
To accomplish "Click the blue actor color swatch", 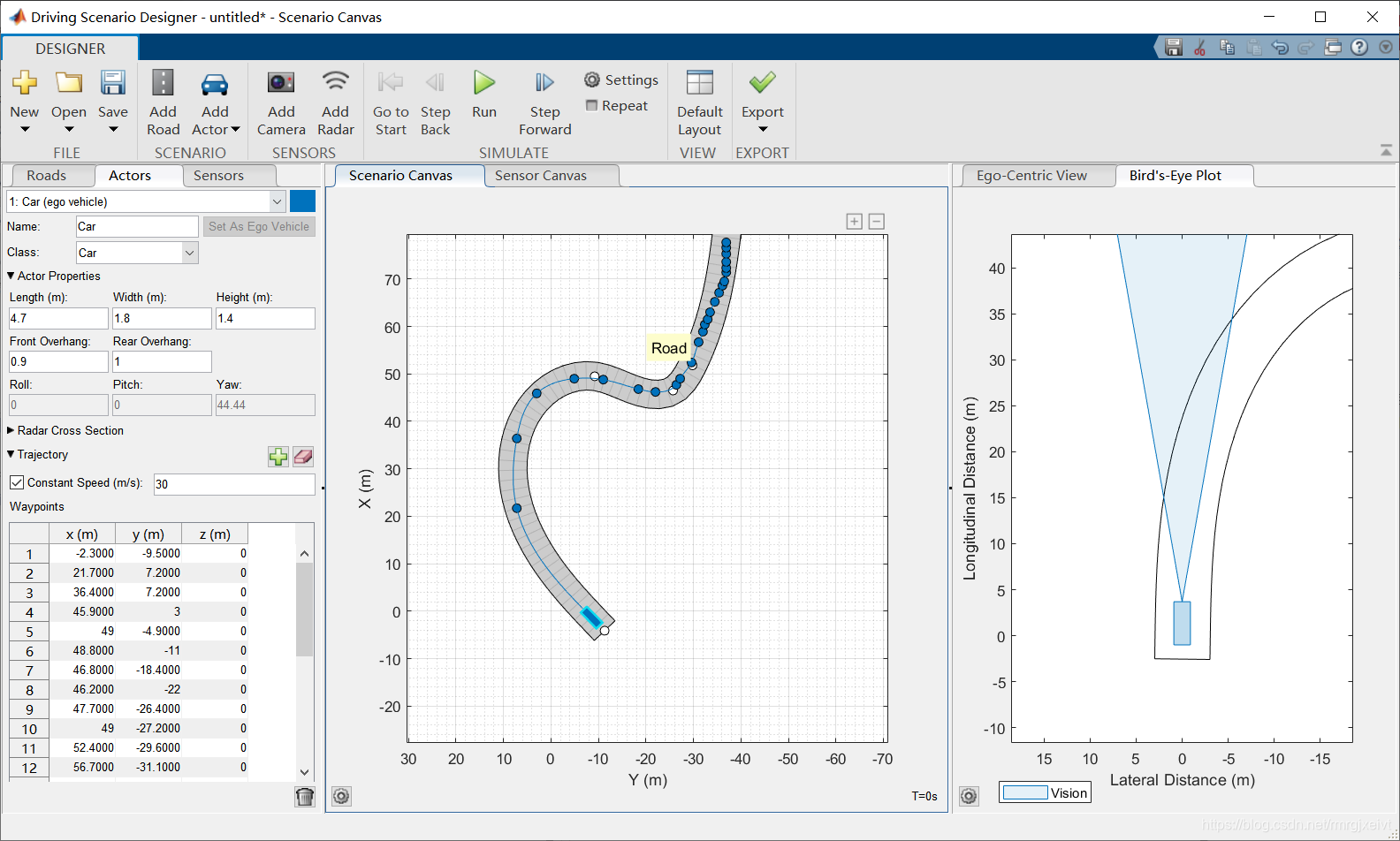I will tap(302, 201).
